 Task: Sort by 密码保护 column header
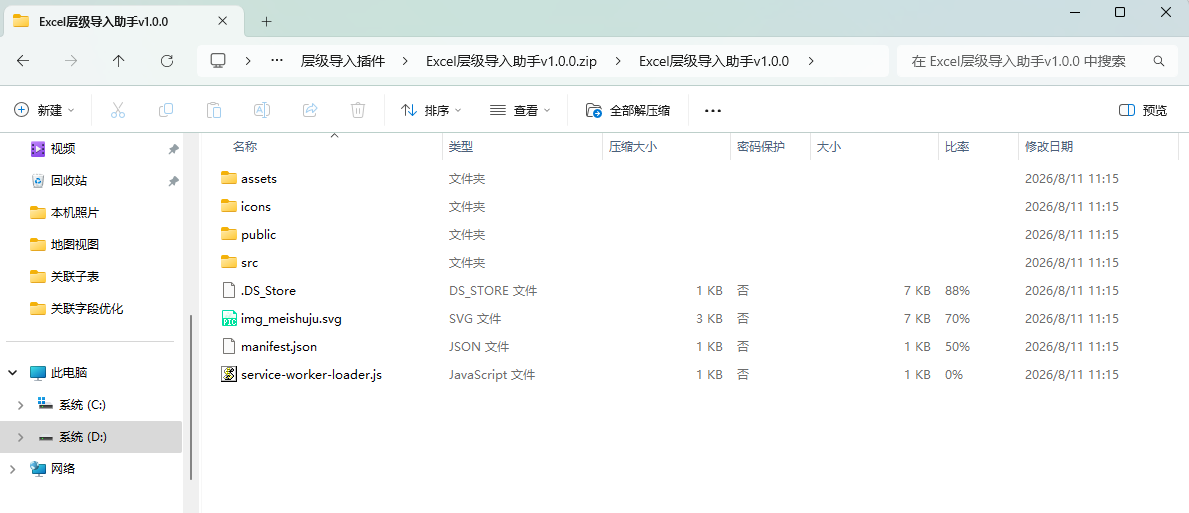click(761, 147)
